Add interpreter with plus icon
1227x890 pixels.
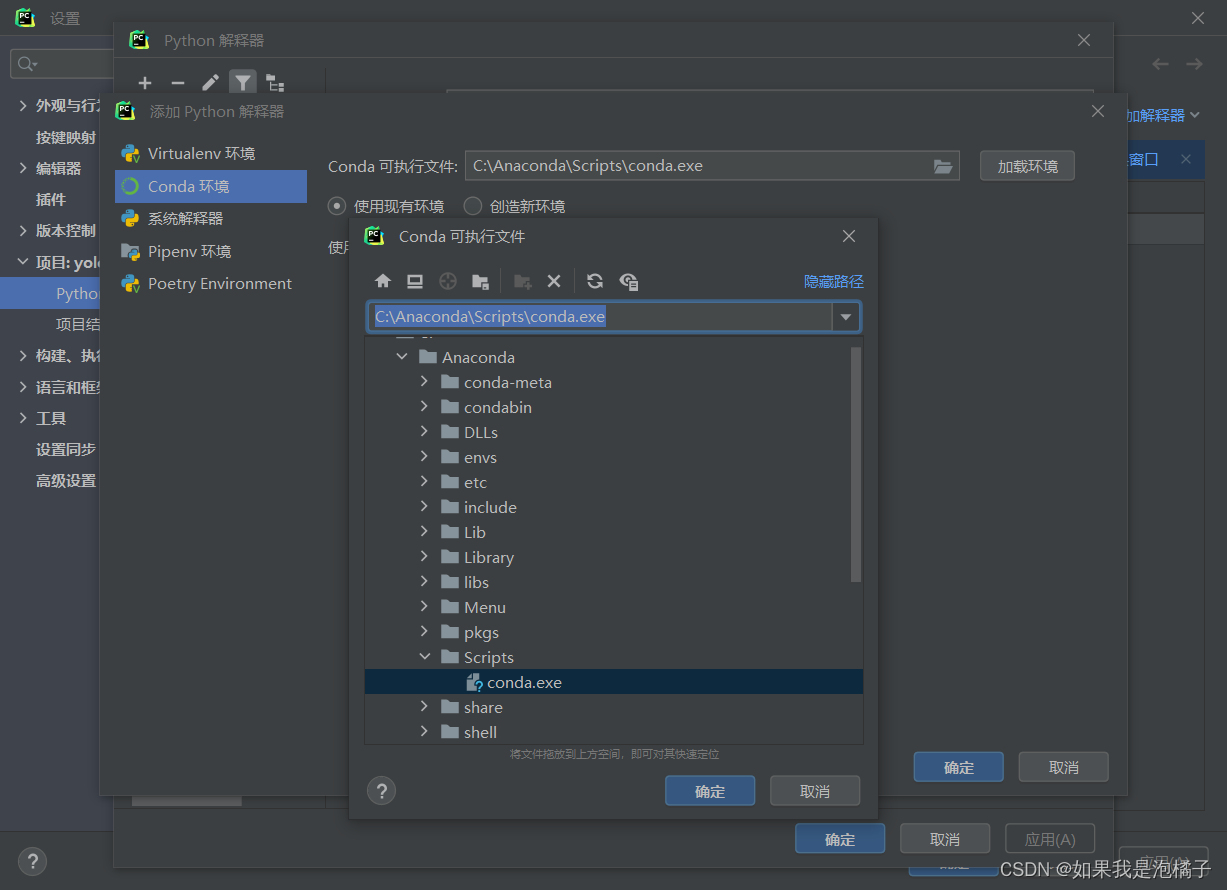[145, 83]
